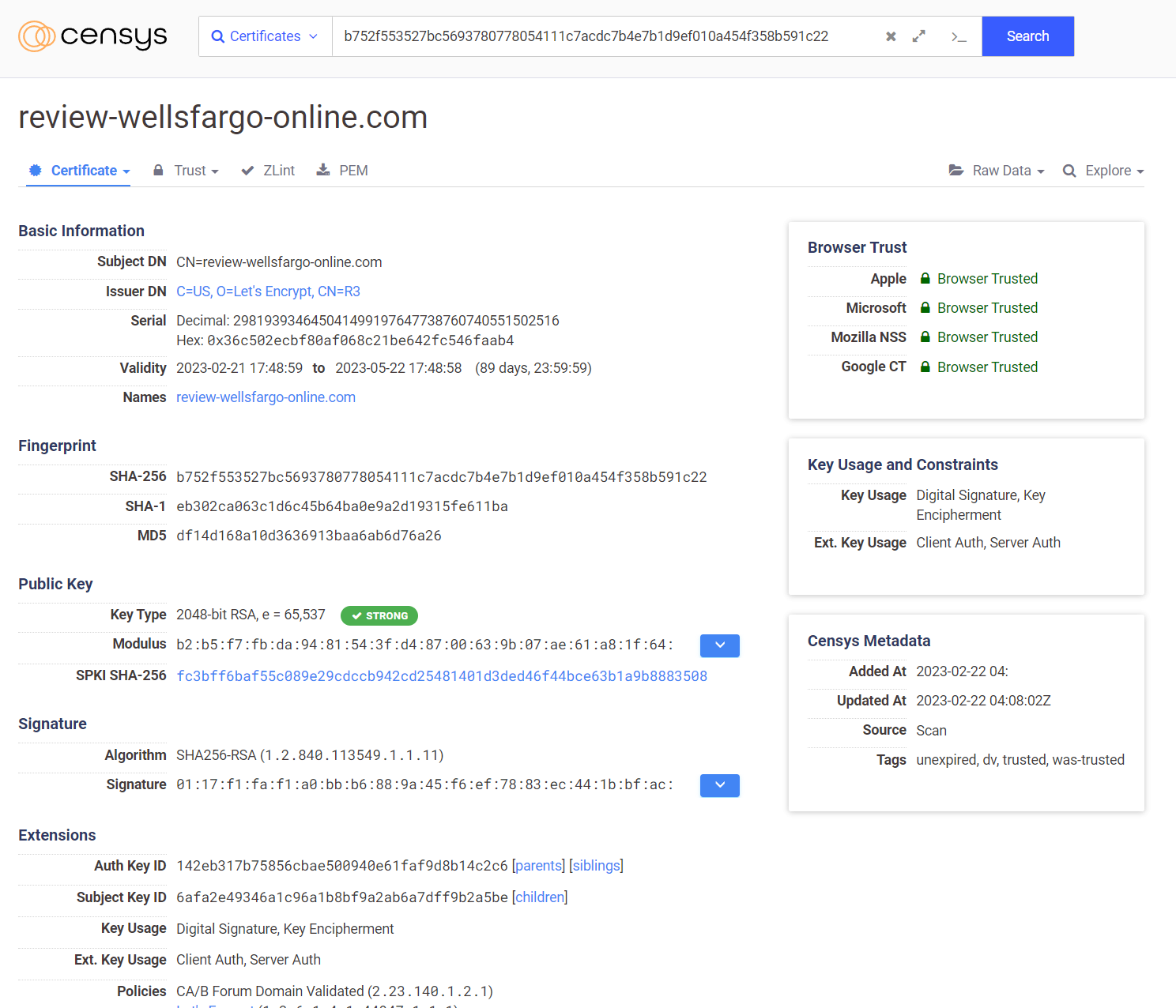Open the query terminal prompt icon

pyautogui.click(x=959, y=36)
